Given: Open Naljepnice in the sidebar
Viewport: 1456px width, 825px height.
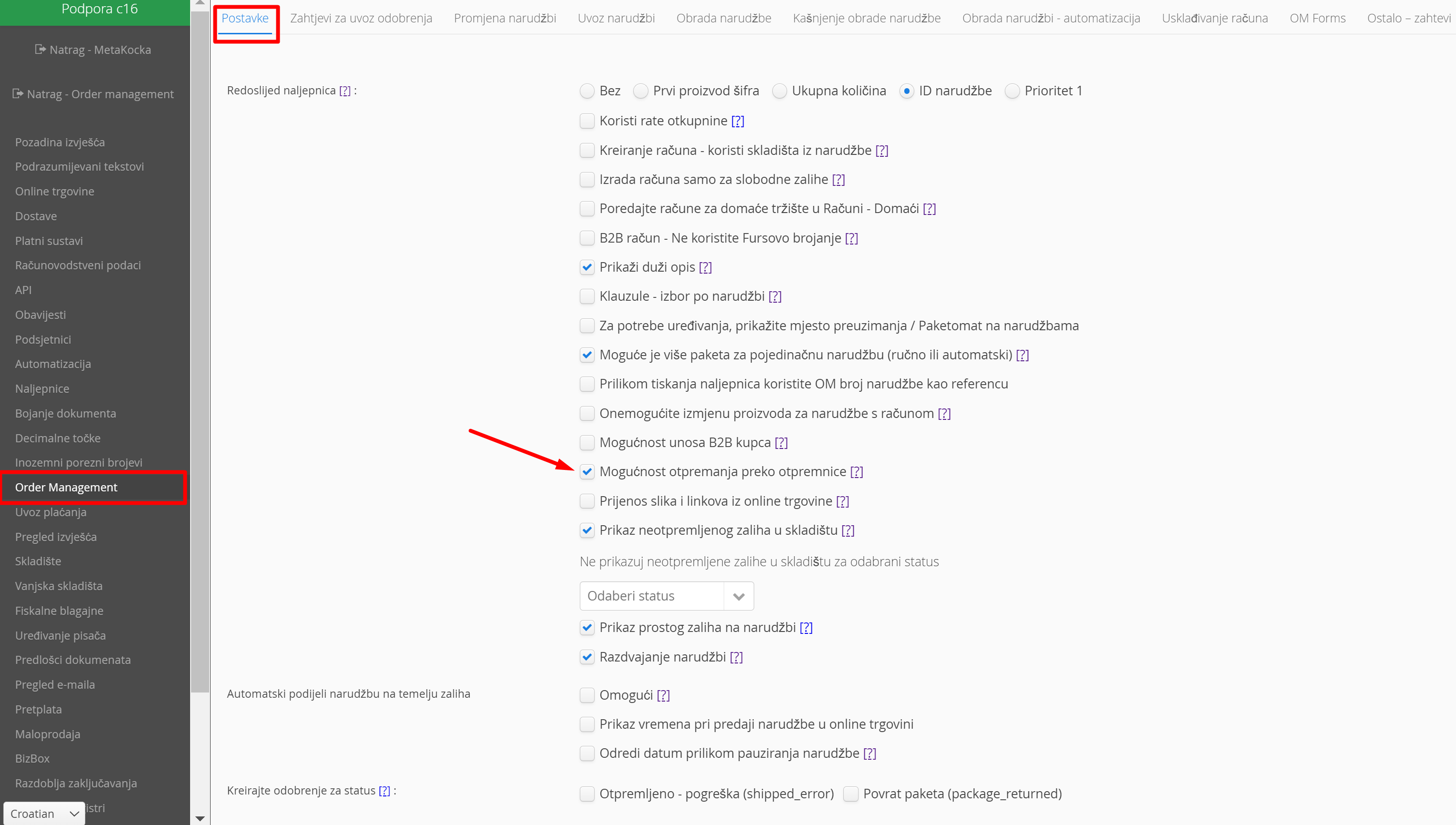Looking at the screenshot, I should point(42,389).
